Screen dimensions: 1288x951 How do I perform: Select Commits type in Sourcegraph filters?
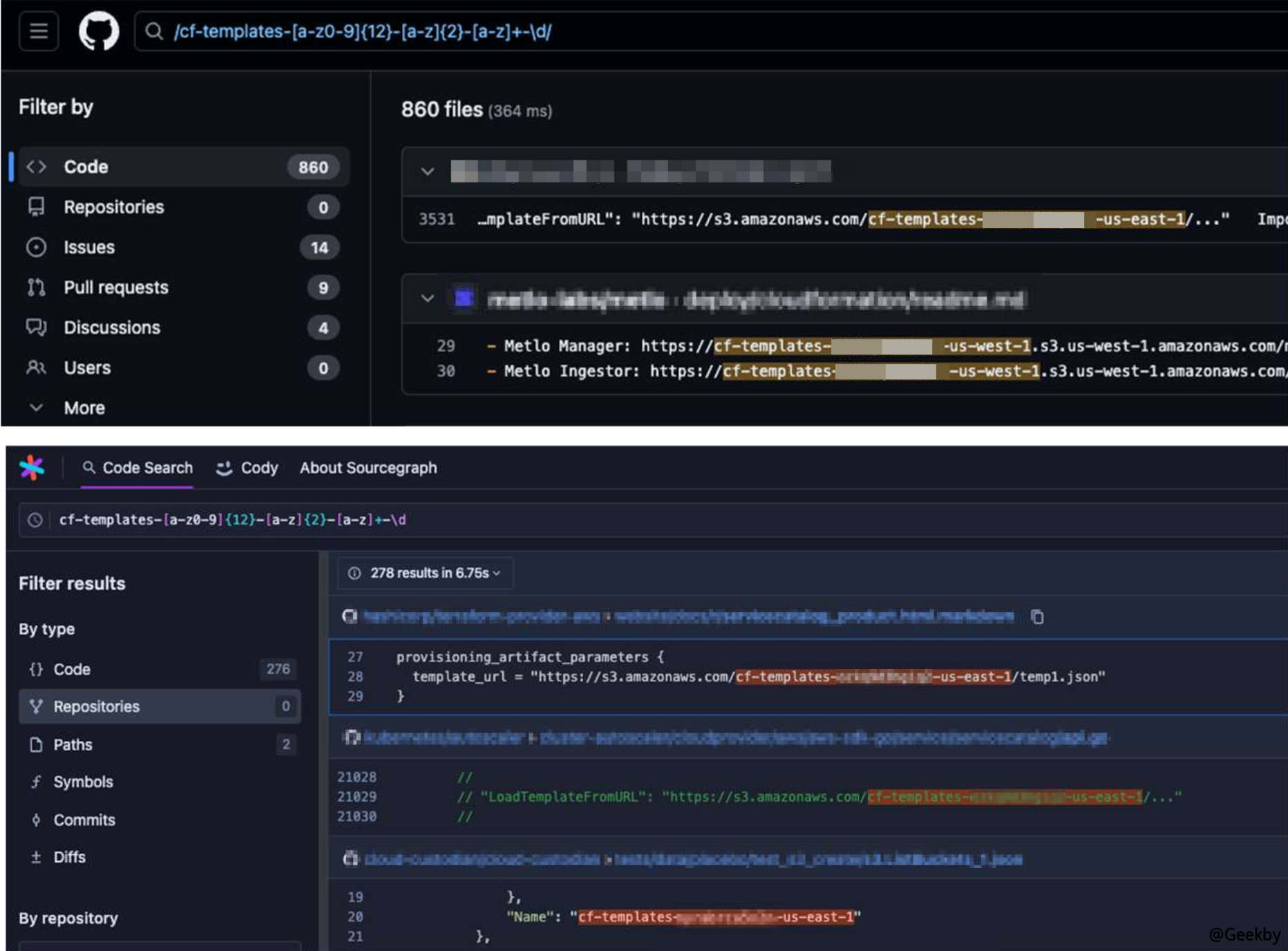(x=84, y=820)
